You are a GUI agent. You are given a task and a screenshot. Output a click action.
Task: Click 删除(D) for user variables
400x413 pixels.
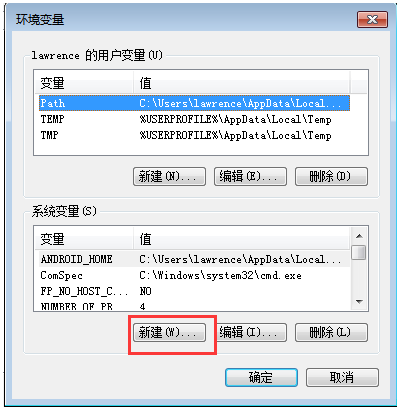click(x=331, y=176)
